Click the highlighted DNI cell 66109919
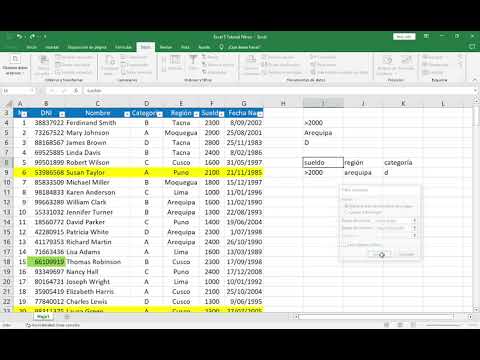The image size is (480, 360). coord(46,262)
